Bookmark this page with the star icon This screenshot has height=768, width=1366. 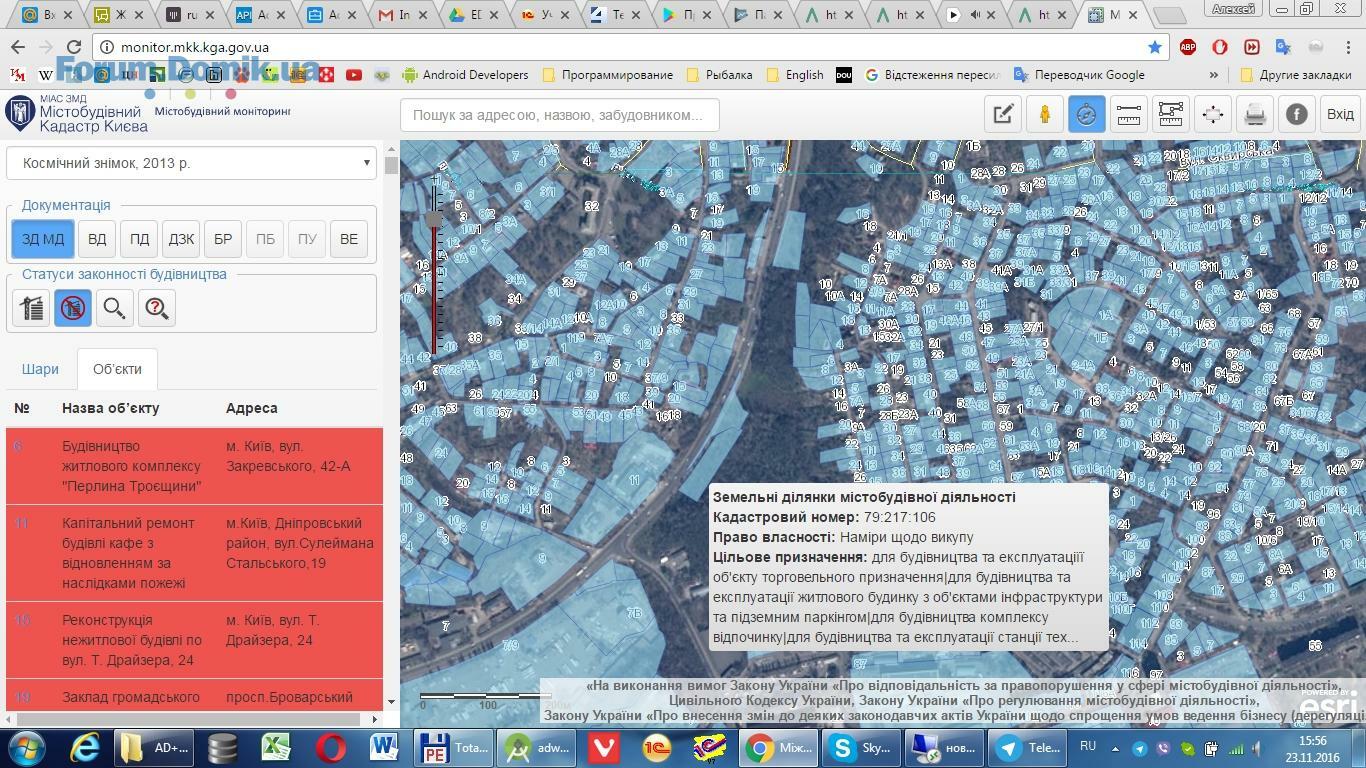tap(1155, 47)
